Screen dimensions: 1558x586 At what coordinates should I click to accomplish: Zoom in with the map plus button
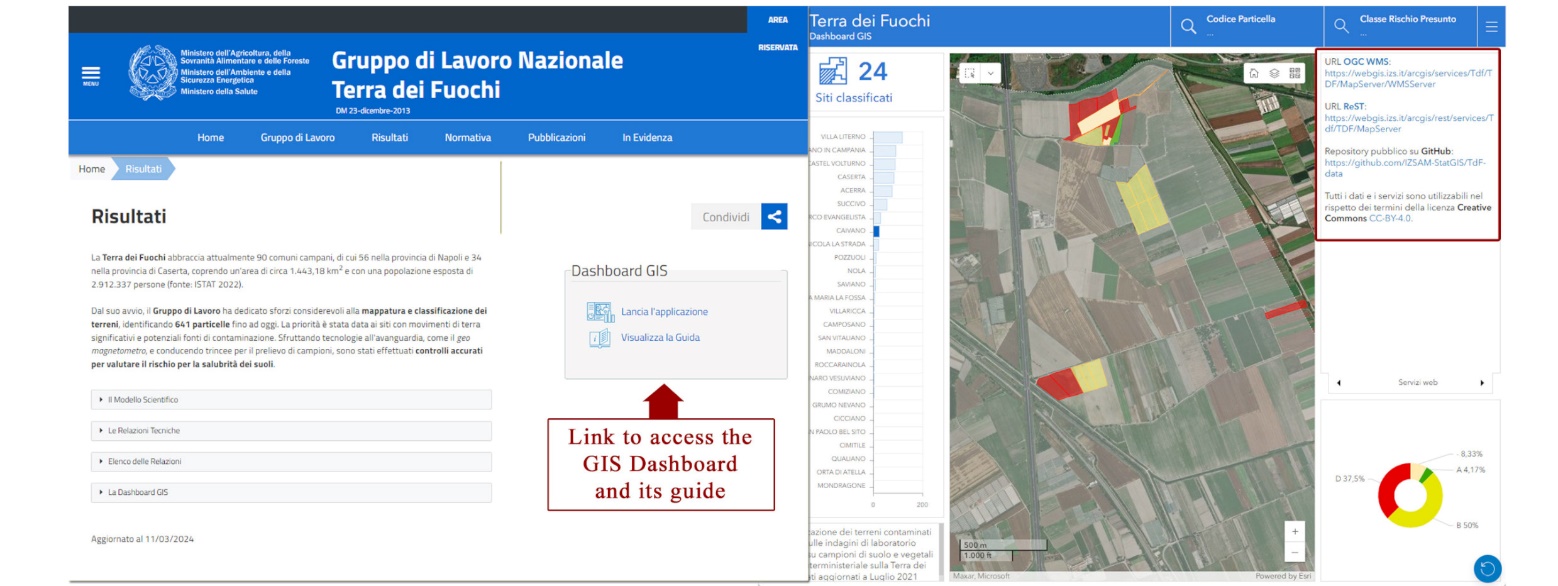coord(1296,531)
